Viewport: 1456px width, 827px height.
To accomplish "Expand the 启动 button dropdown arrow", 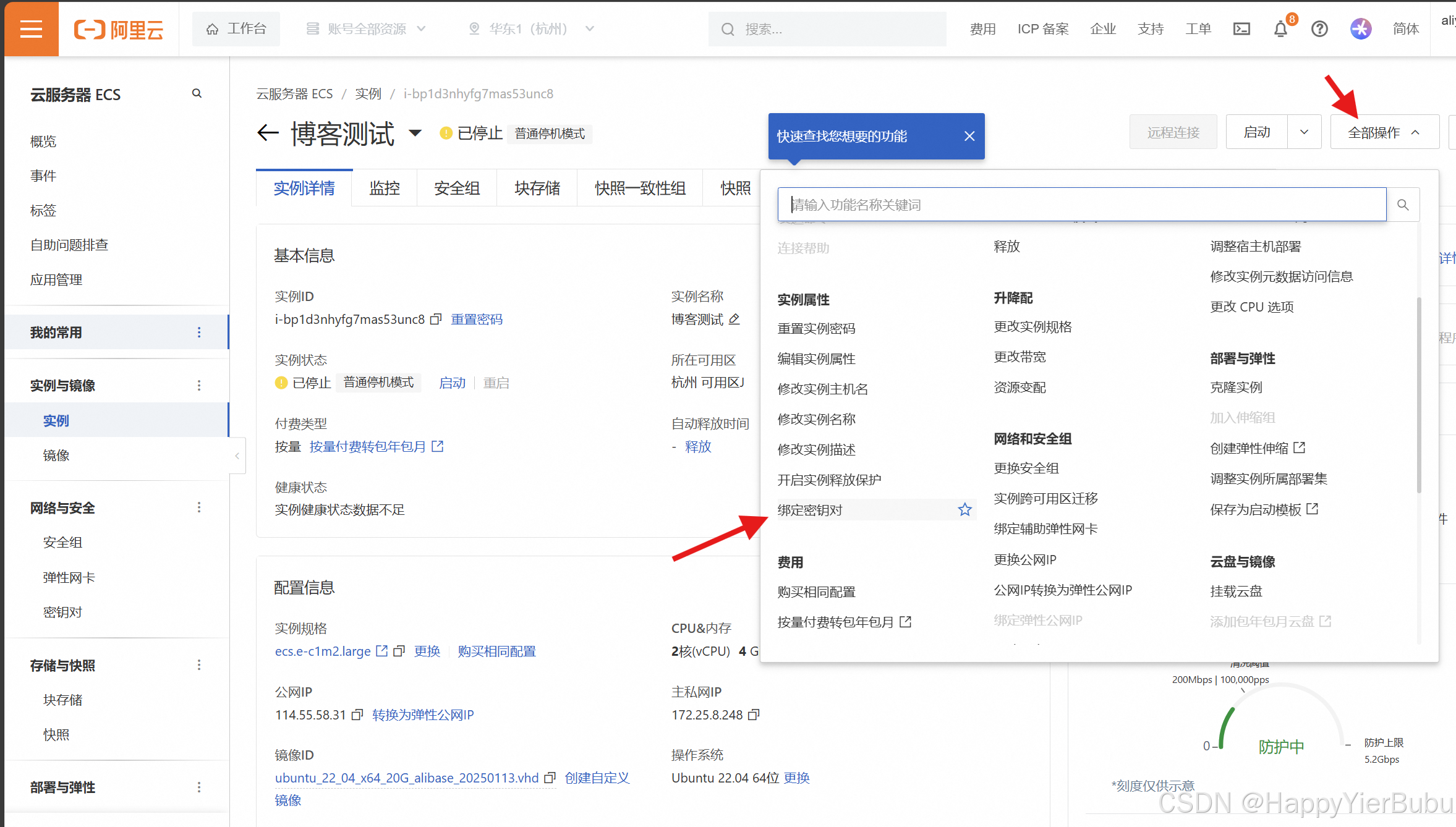I will pyautogui.click(x=1304, y=132).
